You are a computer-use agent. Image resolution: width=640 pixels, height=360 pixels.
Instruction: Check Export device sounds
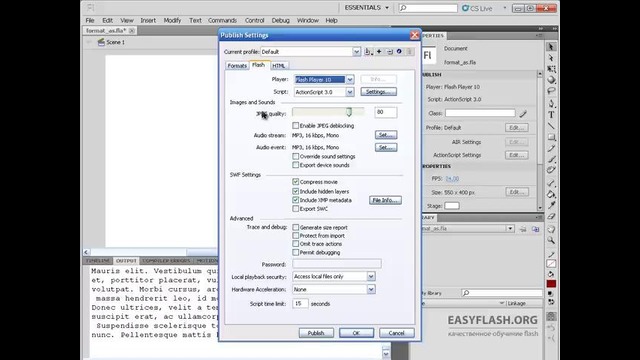pos(296,165)
